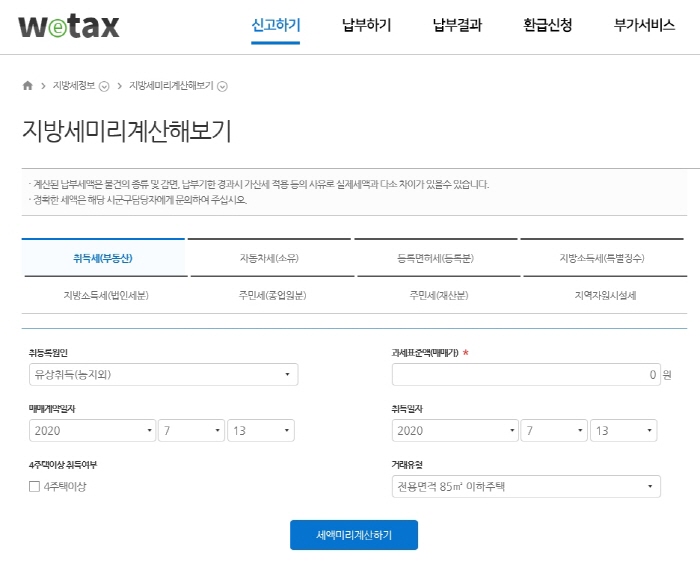Click the Wetax logo
This screenshot has width=700, height=563.
click(x=68, y=25)
